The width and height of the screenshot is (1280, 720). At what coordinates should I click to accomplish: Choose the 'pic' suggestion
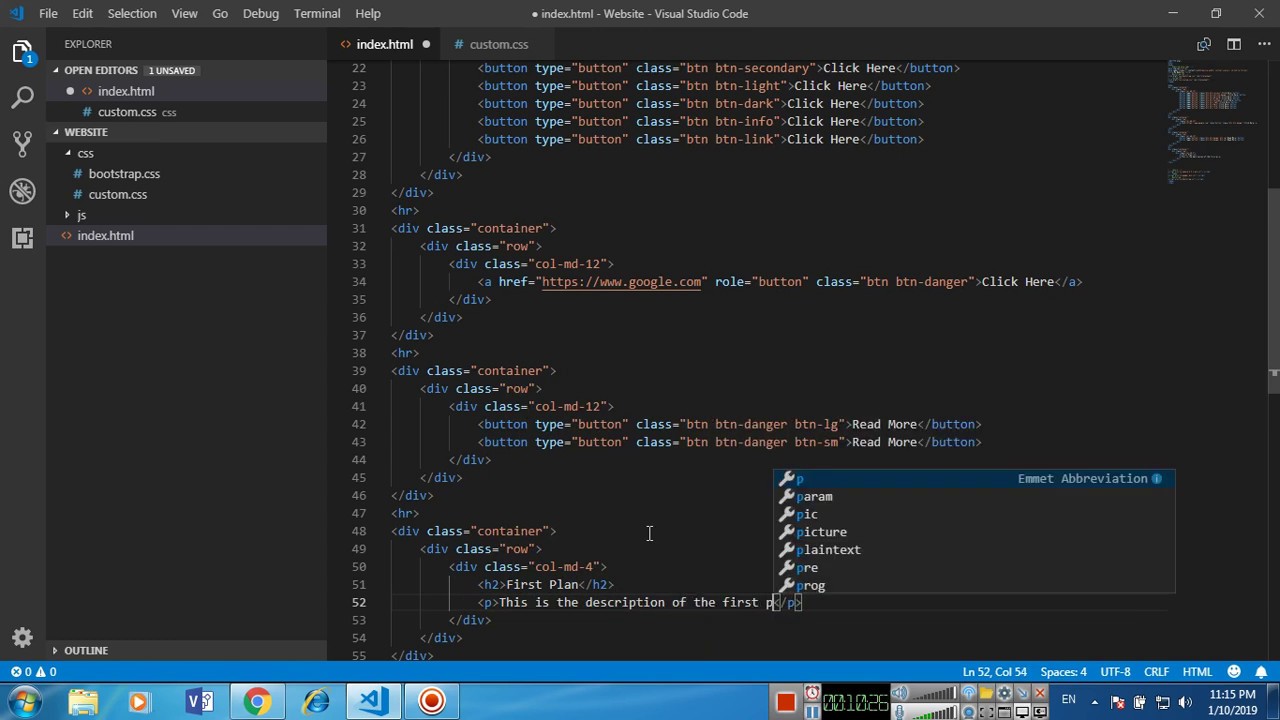(x=974, y=515)
